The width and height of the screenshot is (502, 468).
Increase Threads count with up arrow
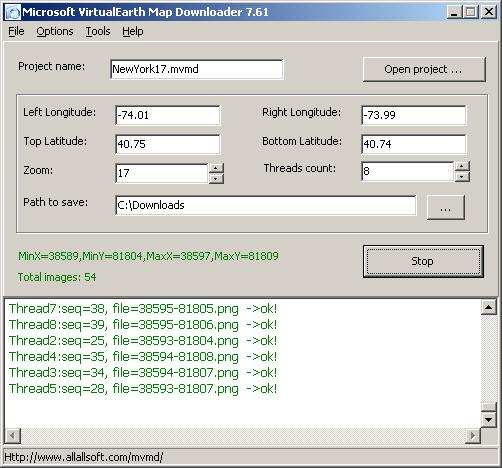coord(462,166)
